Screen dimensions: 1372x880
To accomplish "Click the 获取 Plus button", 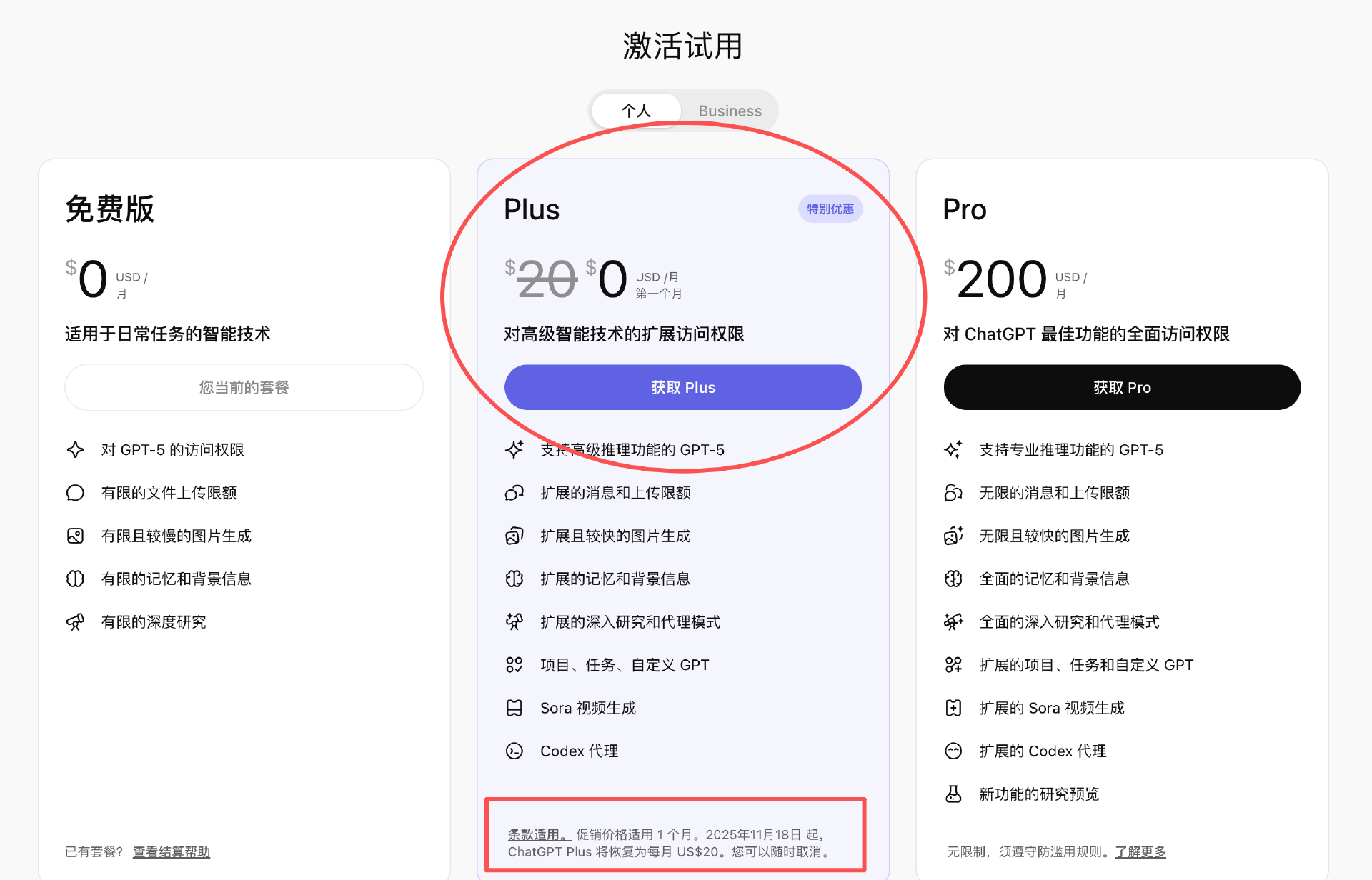I will coord(682,387).
